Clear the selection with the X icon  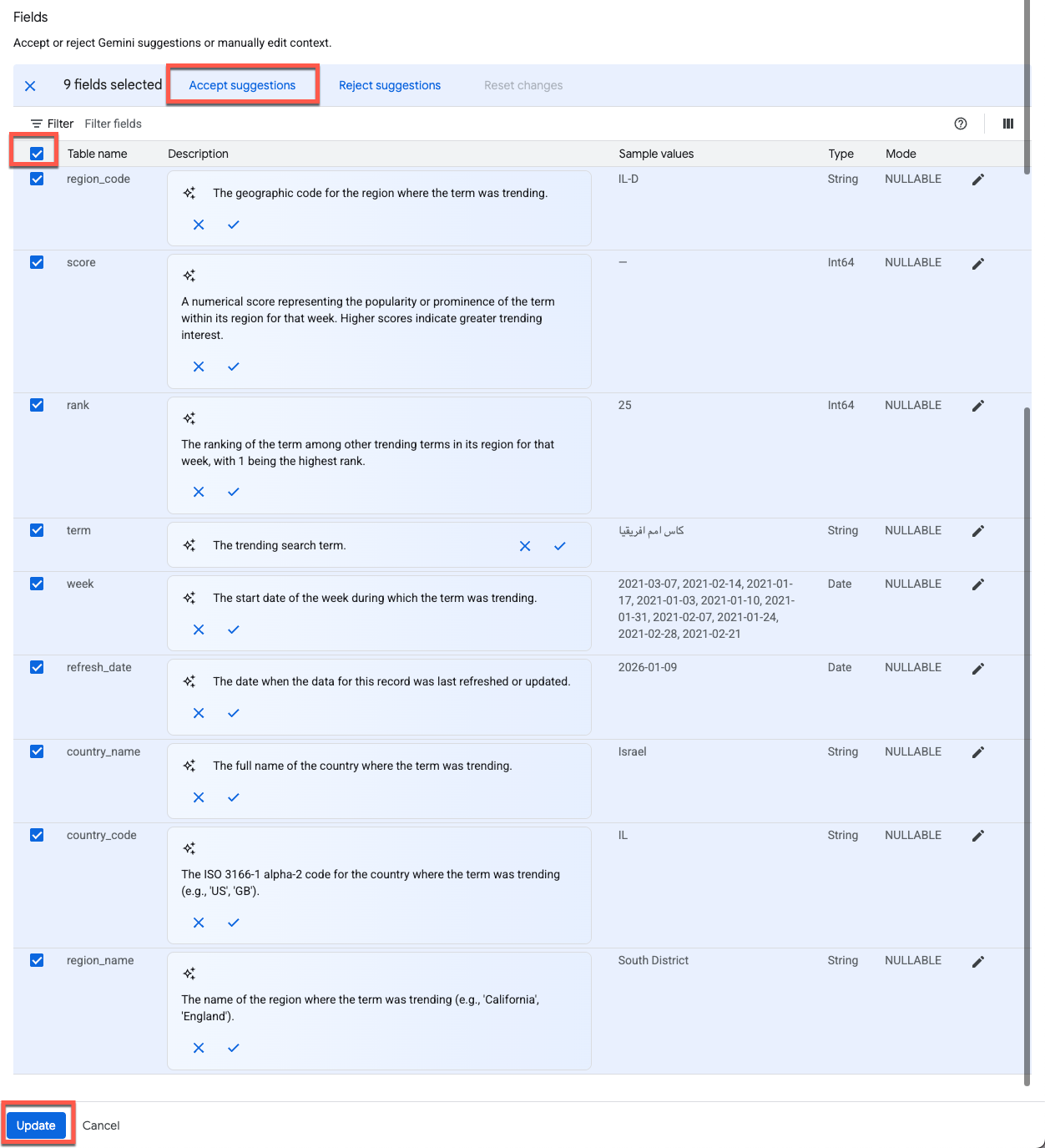click(30, 86)
